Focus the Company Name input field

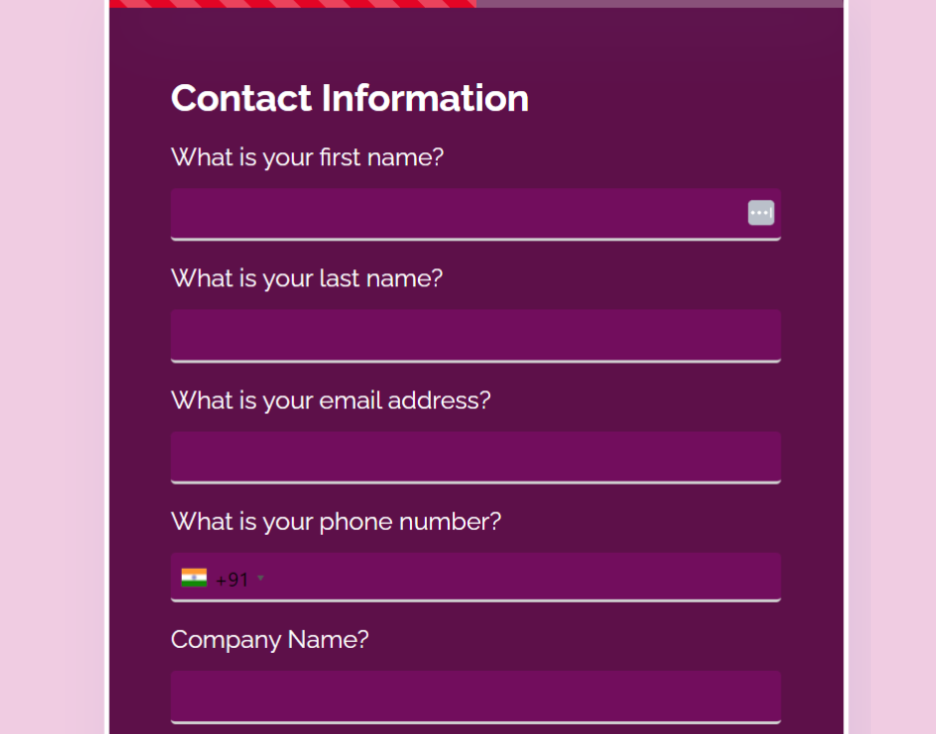[x=476, y=697]
